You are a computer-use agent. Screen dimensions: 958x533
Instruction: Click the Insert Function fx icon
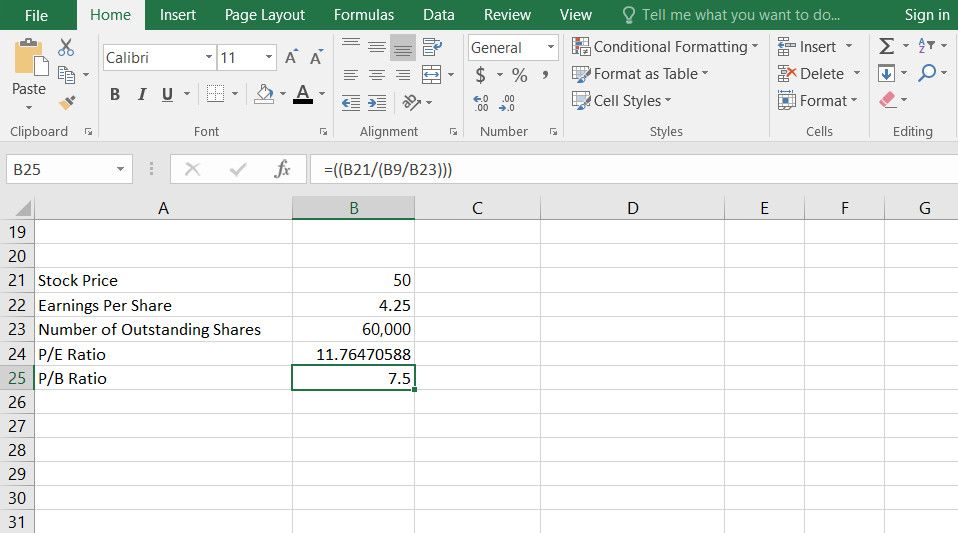283,170
